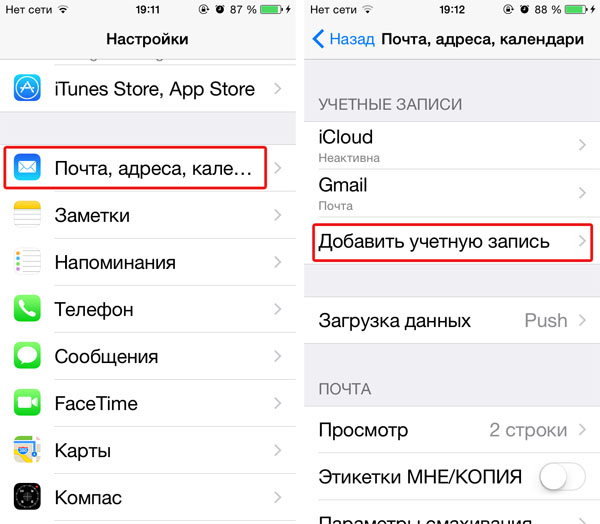
Task: Open the Mail envelope icon
Action: pyautogui.click(x=27, y=167)
